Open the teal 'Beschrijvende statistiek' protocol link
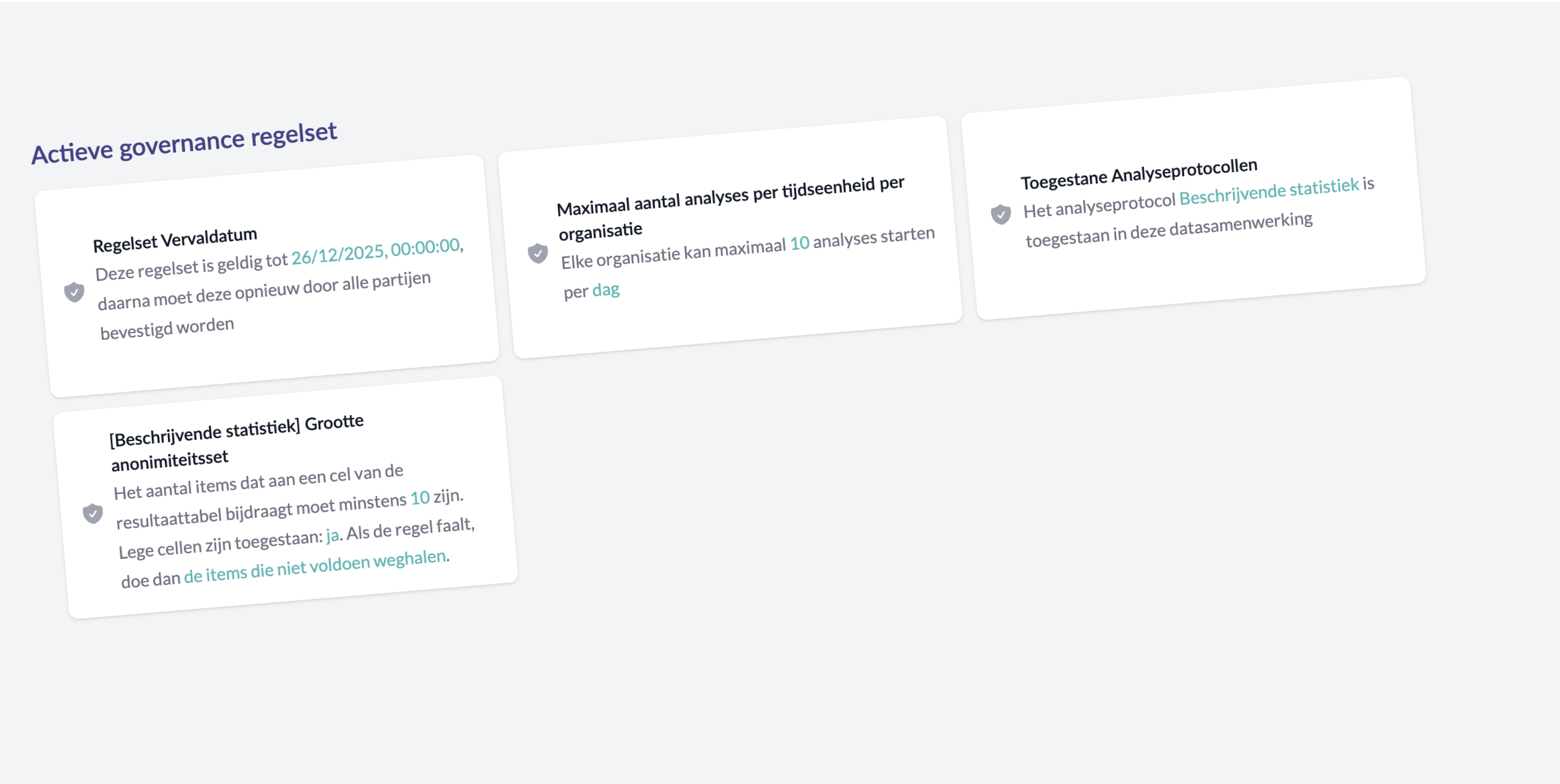Screen dimensions: 1560x784 click(x=1269, y=191)
